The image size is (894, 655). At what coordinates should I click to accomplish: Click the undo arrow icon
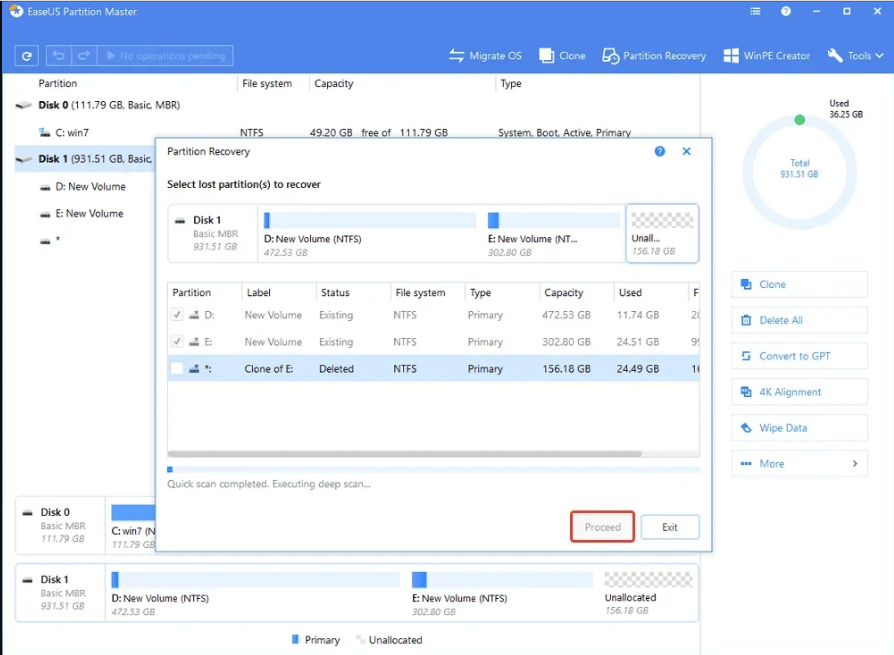click(x=59, y=56)
